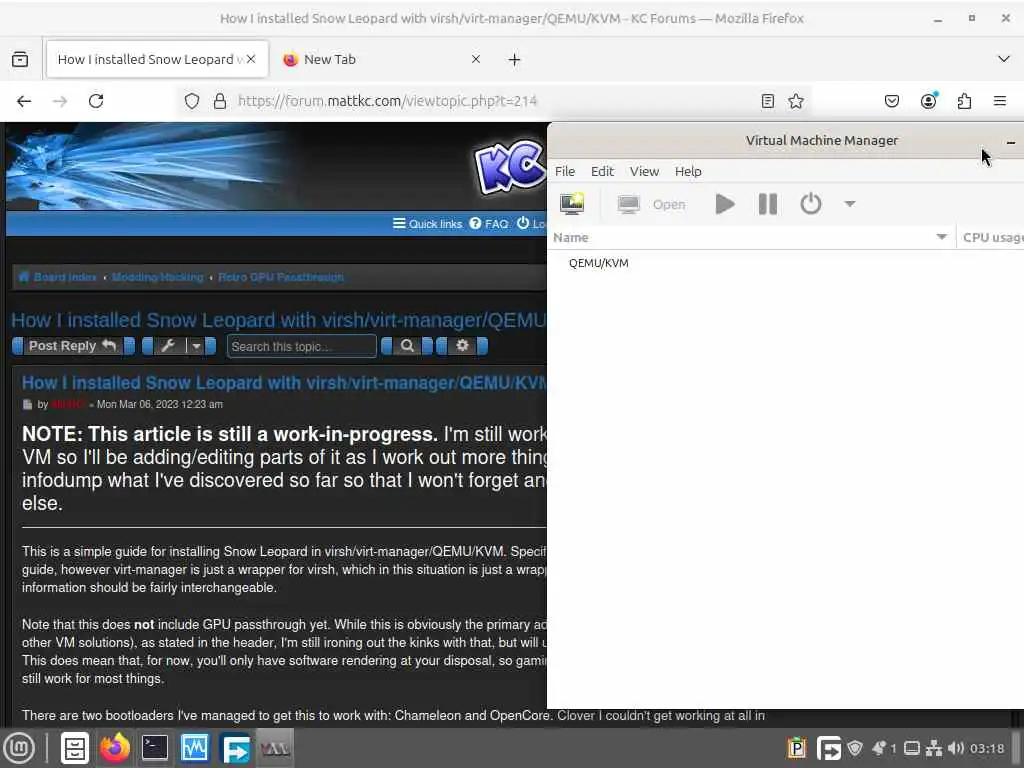Open Help menu in Virtual Machine Manager
This screenshot has height=768, width=1024.
point(688,171)
